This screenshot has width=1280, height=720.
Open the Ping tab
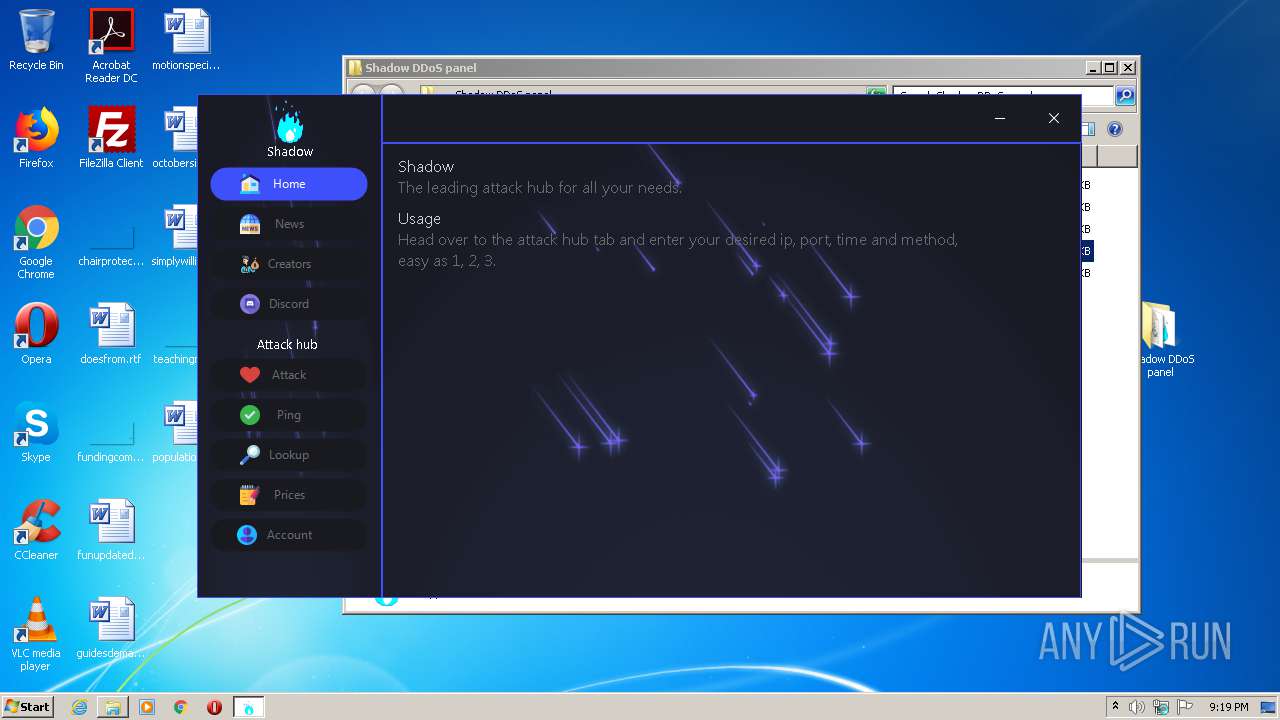pos(288,415)
